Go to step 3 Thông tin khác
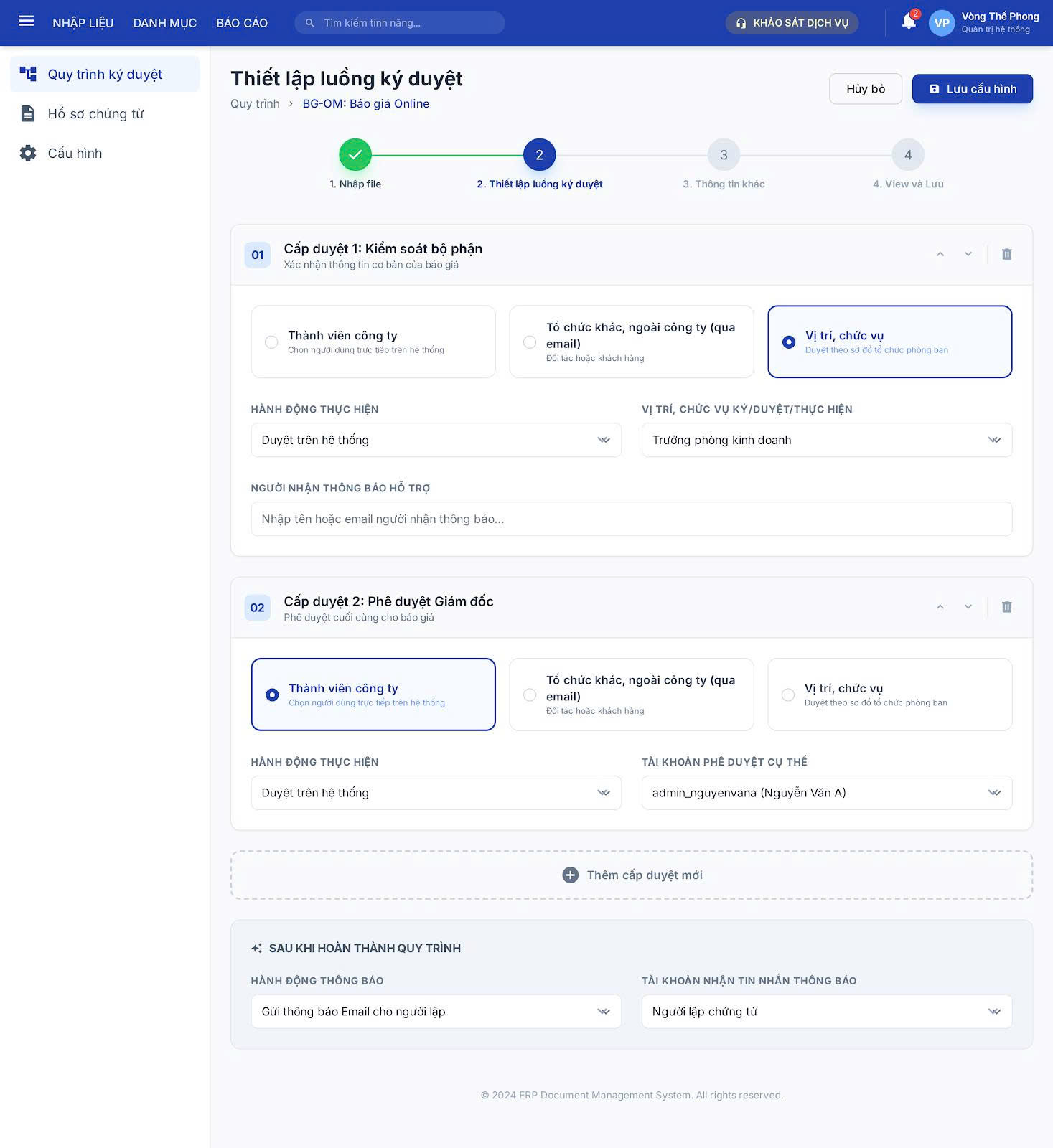 724,156
